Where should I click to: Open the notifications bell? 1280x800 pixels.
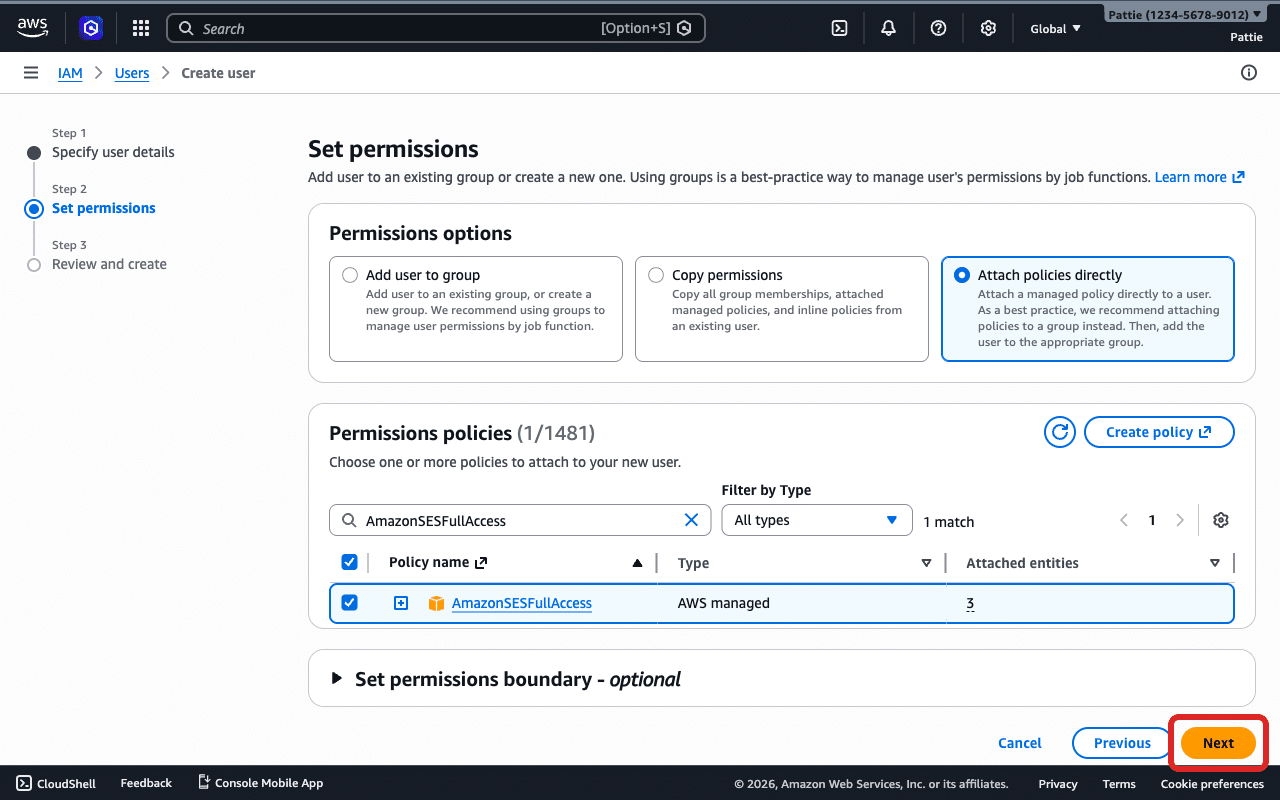[x=888, y=28]
